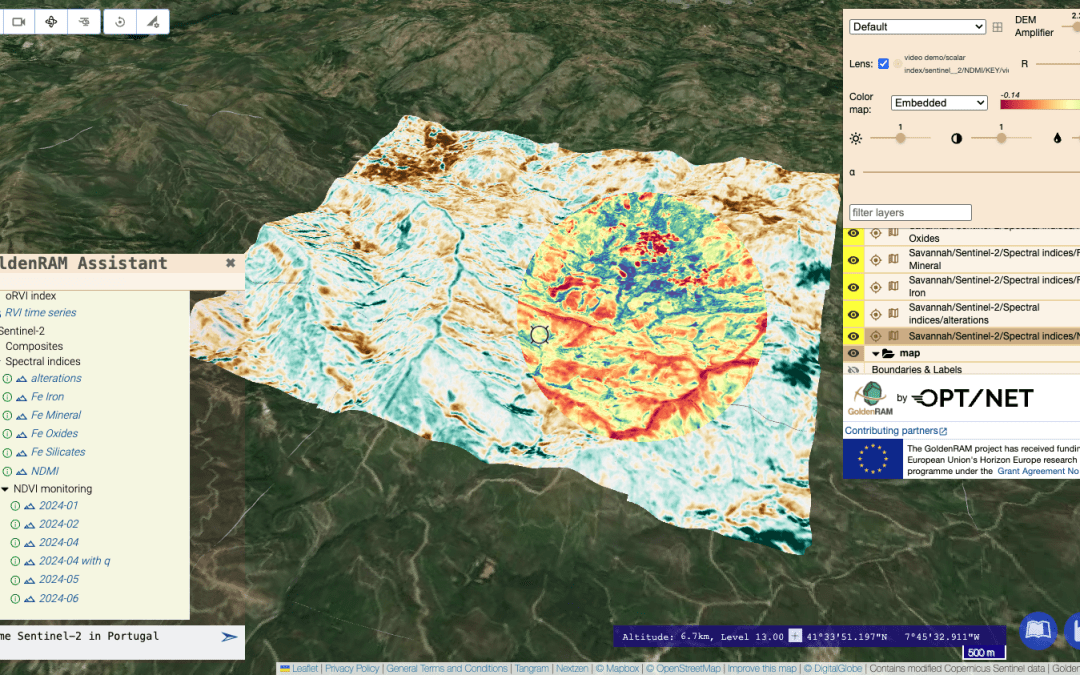Click the brightness sun icon
This screenshot has width=1080, height=675.
(855, 138)
